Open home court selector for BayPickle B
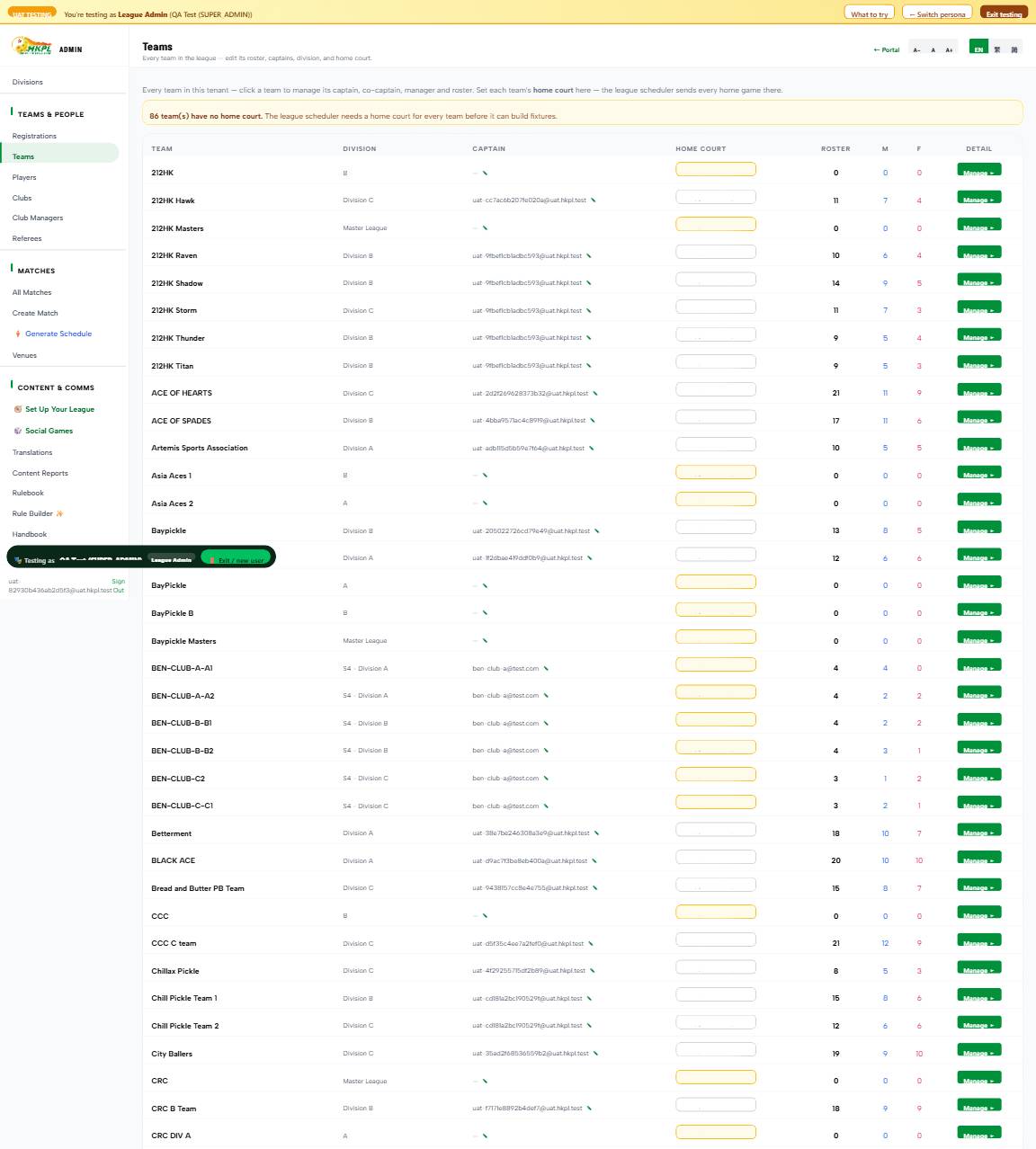 coord(716,610)
